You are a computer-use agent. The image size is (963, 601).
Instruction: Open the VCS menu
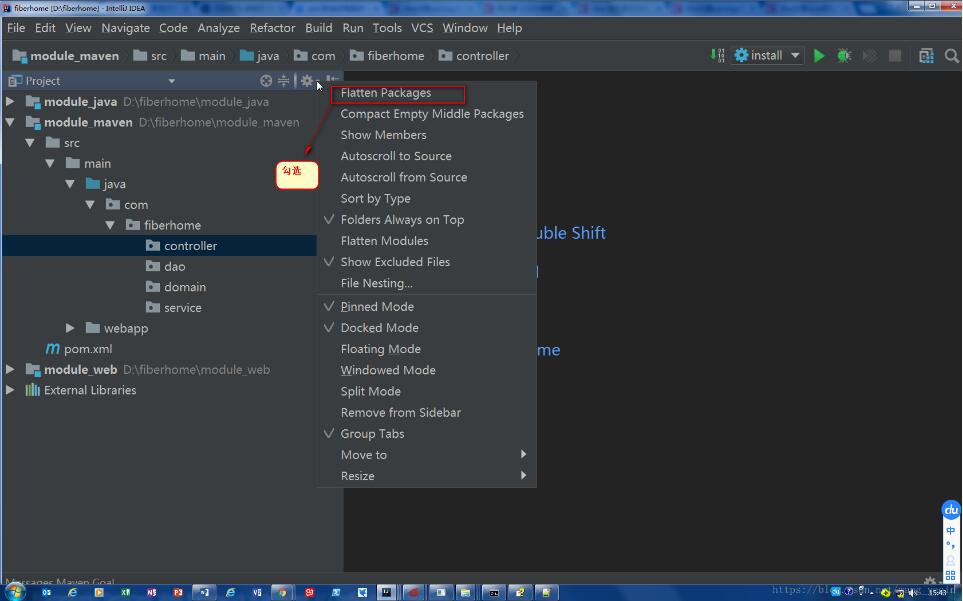tap(422, 28)
